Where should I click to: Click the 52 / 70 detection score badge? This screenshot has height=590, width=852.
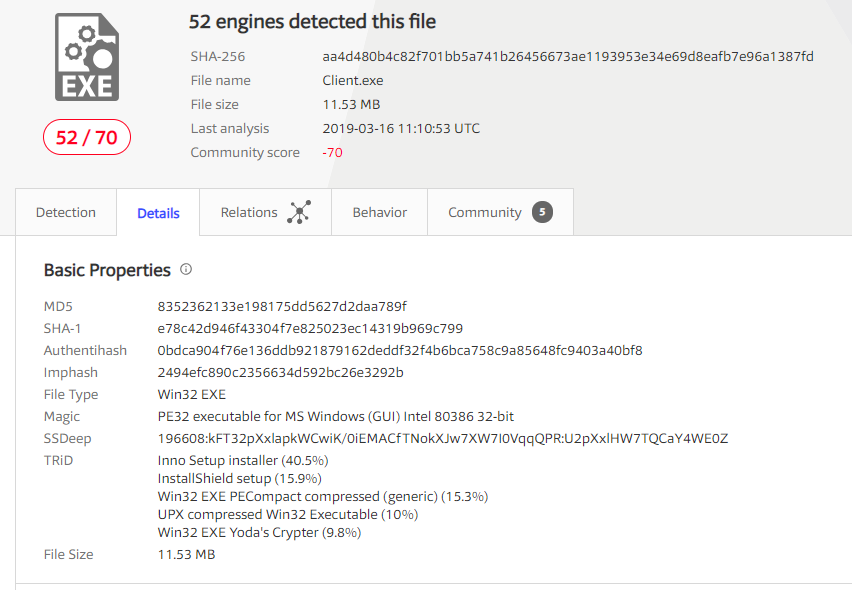[x=87, y=137]
